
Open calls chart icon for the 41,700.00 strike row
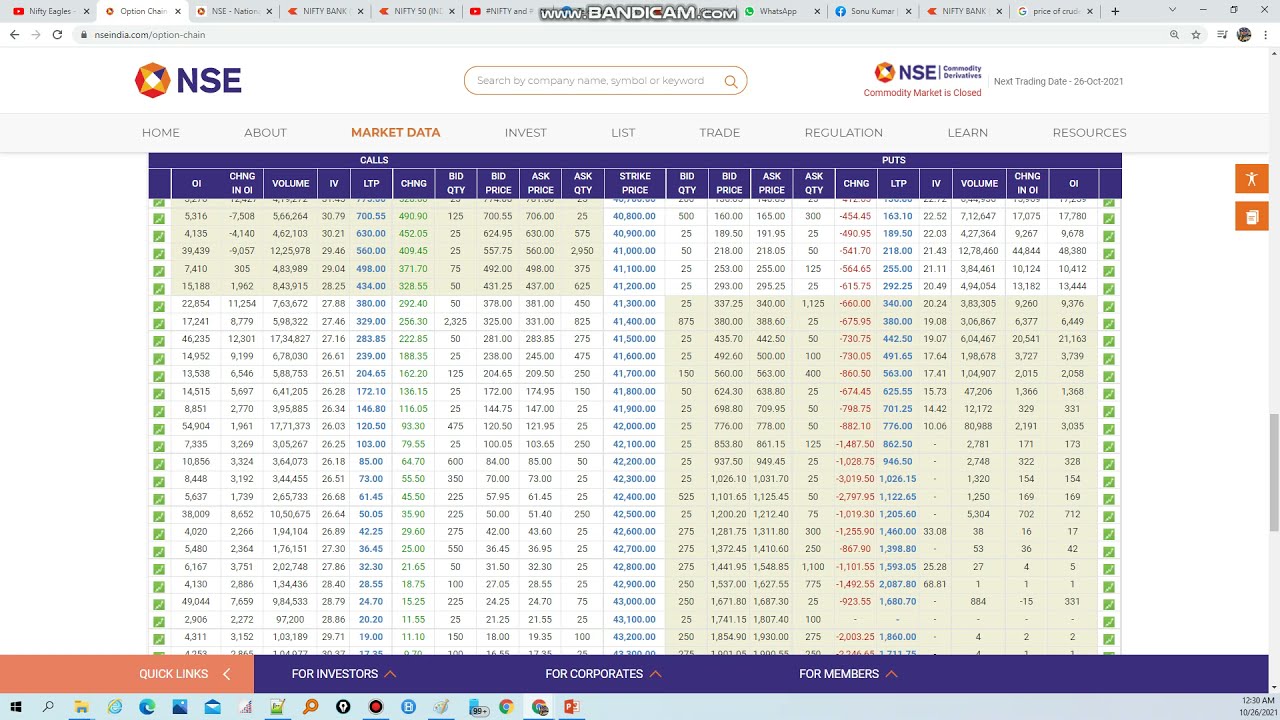pyautogui.click(x=159, y=375)
